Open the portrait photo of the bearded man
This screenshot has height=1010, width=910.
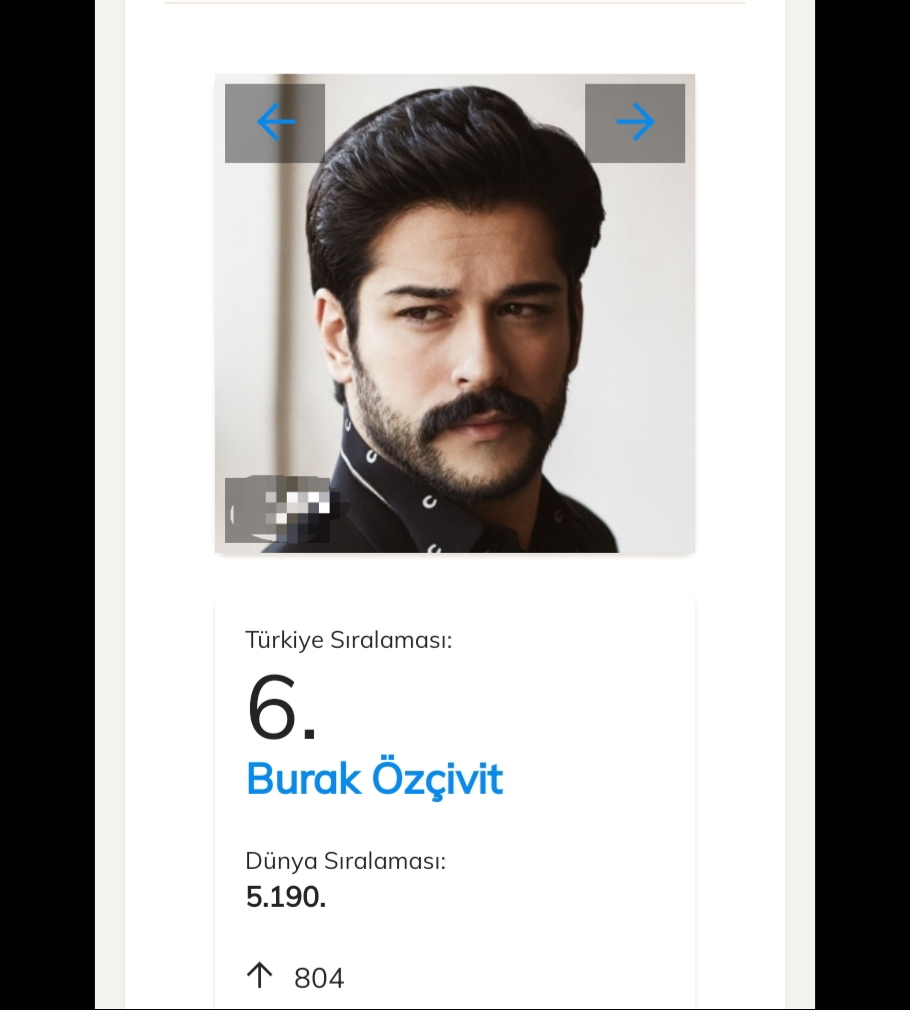click(455, 313)
